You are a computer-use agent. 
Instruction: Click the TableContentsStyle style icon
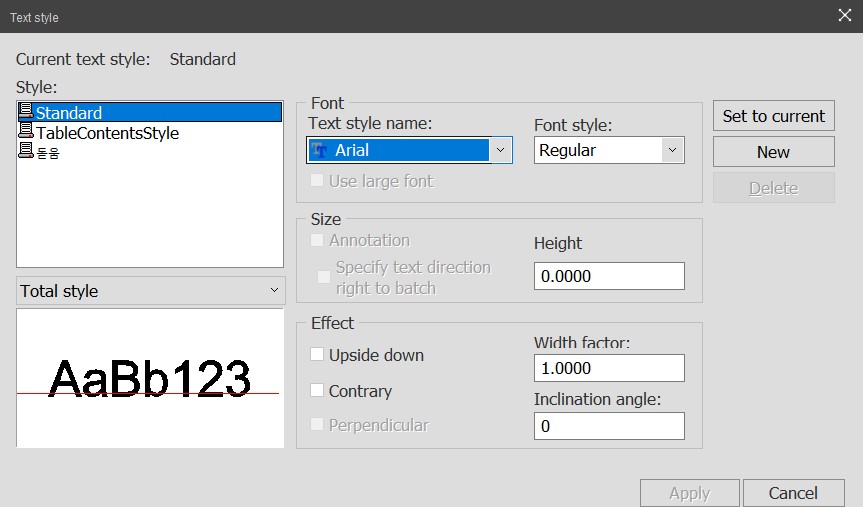[x=25, y=130]
